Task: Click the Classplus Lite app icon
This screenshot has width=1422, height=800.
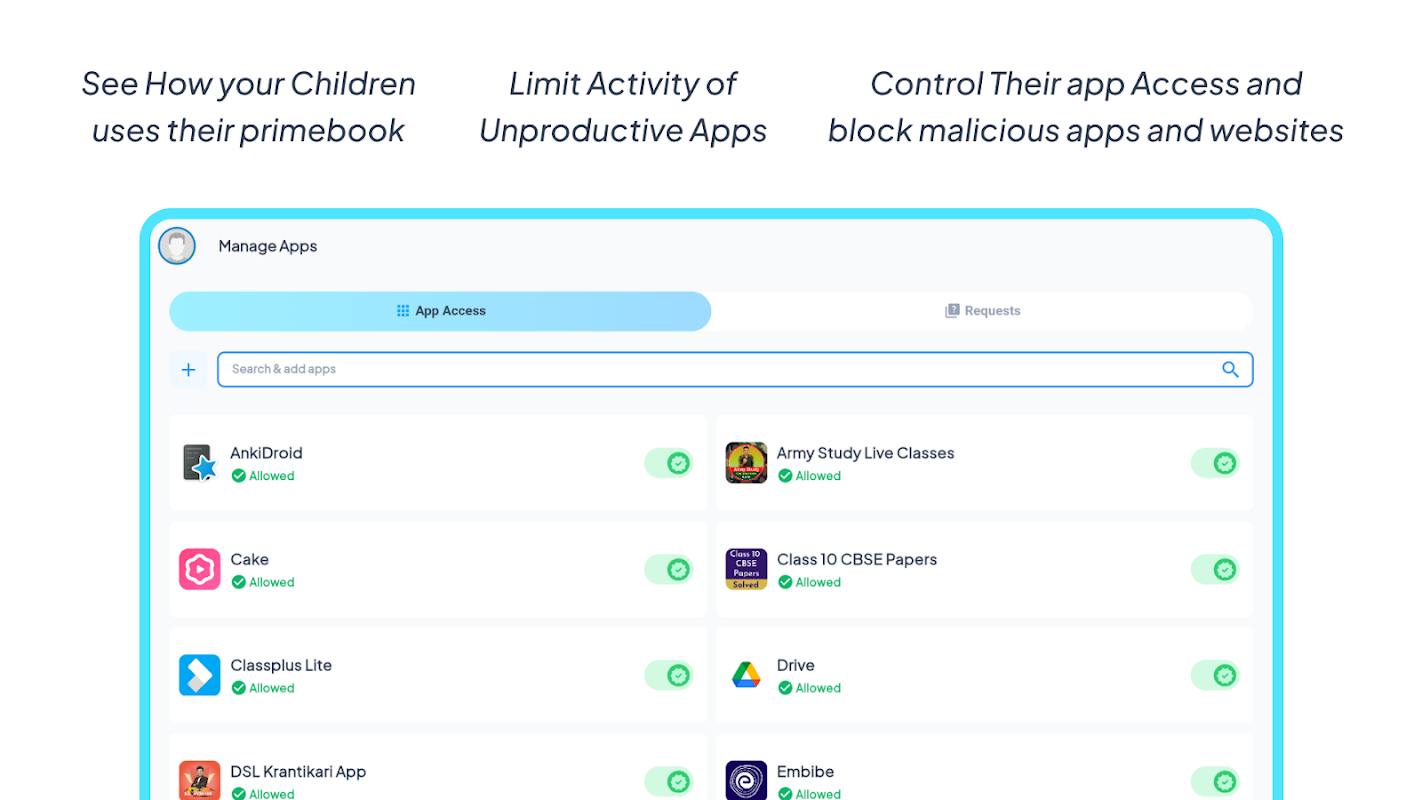Action: coord(200,675)
